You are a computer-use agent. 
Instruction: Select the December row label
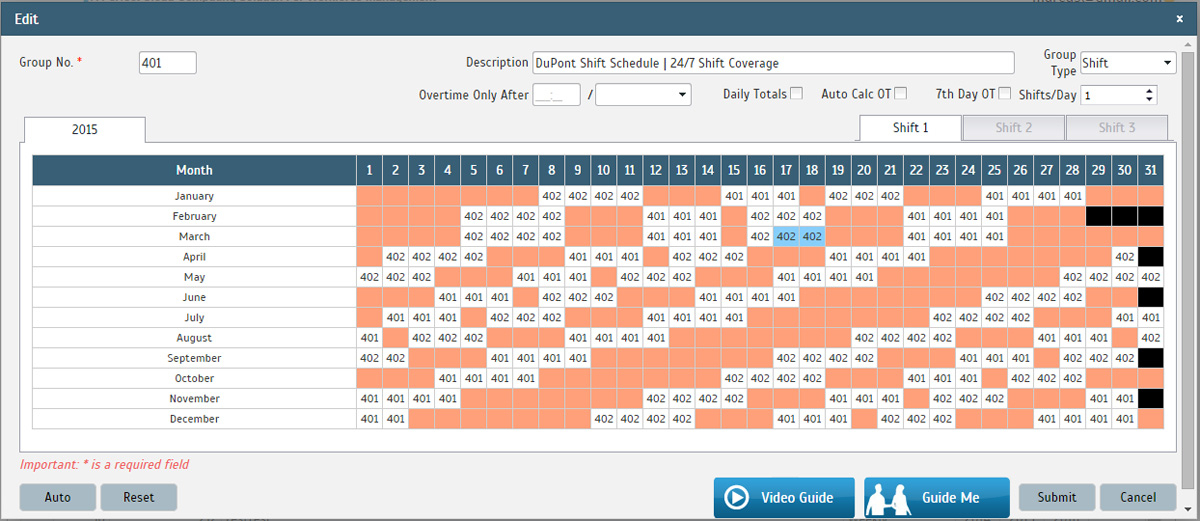[x=195, y=419]
